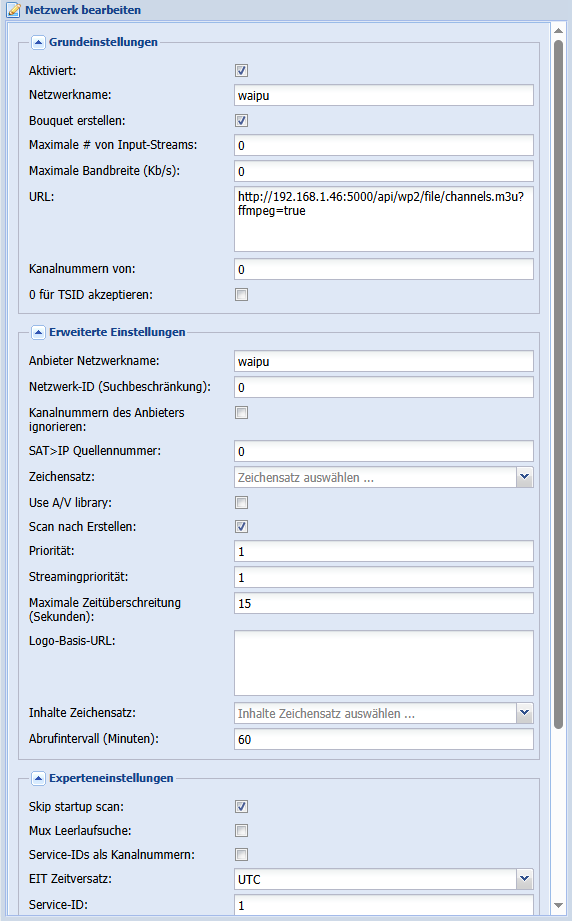The width and height of the screenshot is (572, 921).
Task: Collapse the Grundeinstellungen section
Action: tap(38, 42)
